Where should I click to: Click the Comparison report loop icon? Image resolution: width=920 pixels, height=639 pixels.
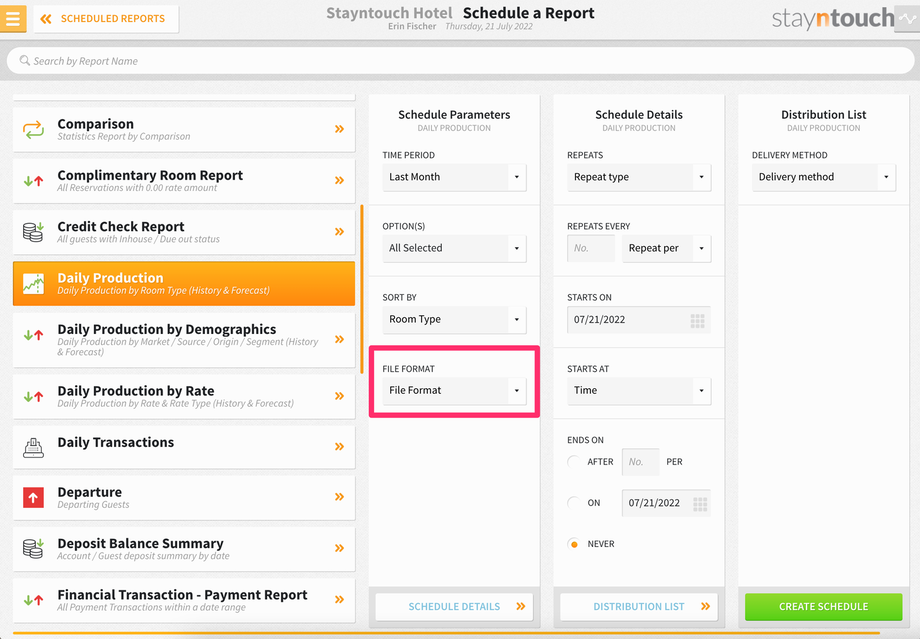[33, 129]
